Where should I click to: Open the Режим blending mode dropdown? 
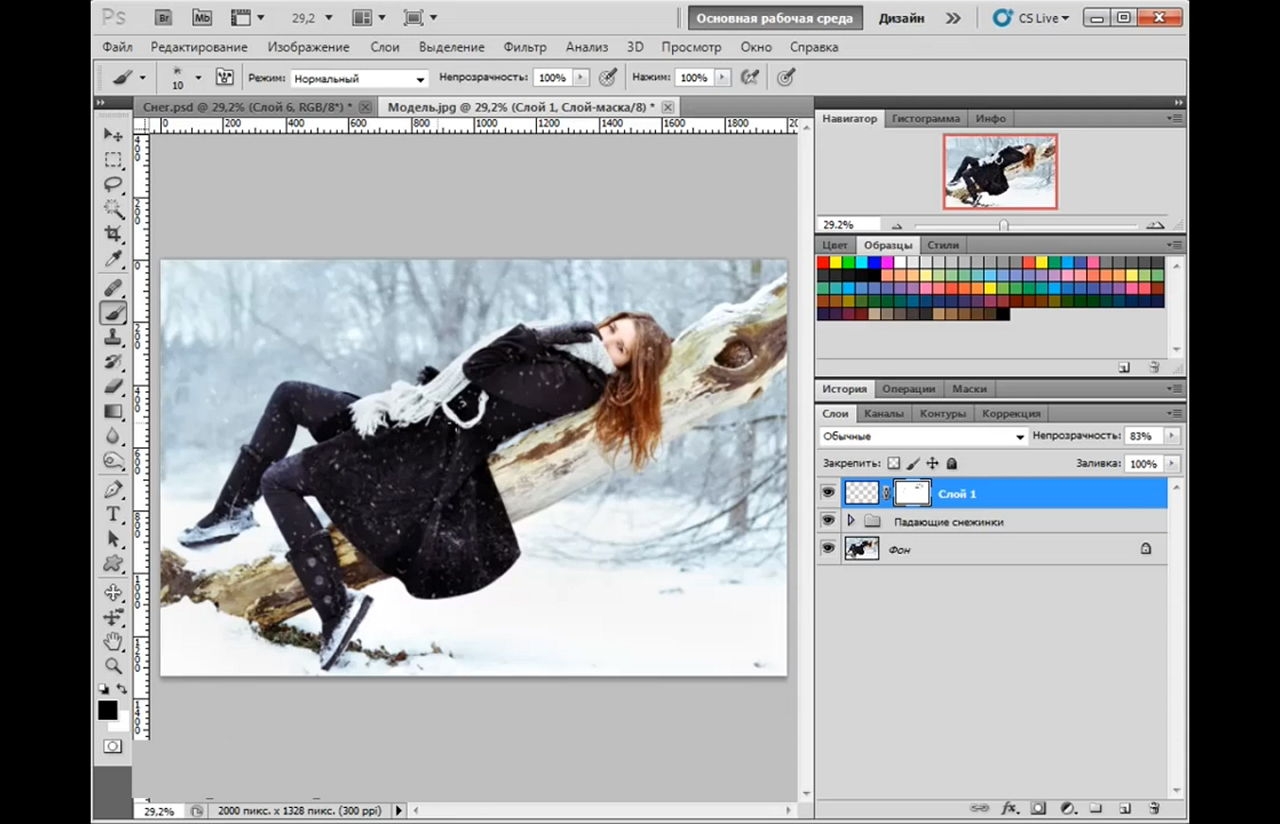359,78
